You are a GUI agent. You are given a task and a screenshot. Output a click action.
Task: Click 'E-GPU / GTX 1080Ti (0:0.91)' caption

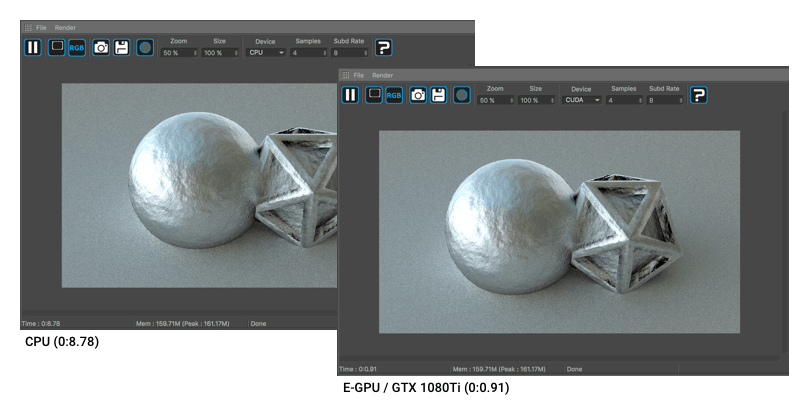point(426,387)
